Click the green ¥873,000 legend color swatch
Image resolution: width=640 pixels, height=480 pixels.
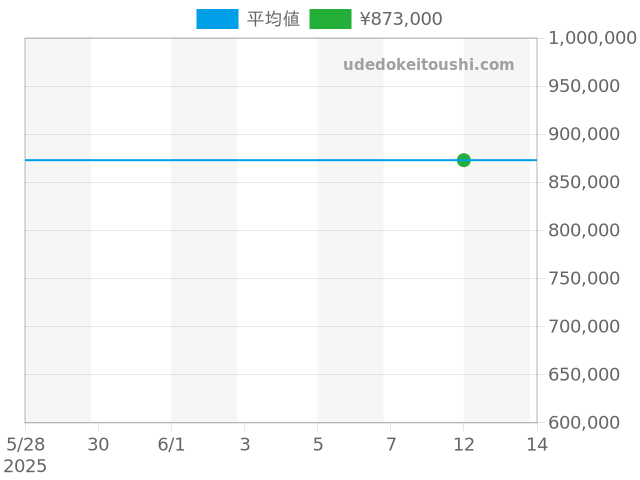click(330, 19)
